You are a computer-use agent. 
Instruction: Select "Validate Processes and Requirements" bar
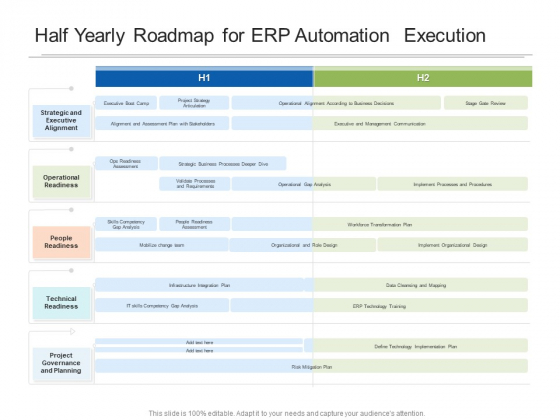pos(195,184)
